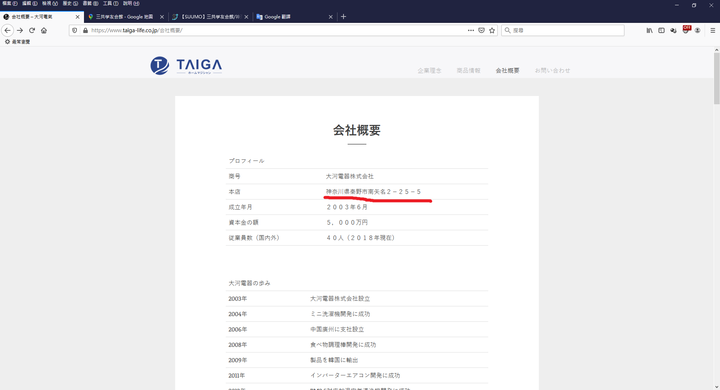This screenshot has height=390, width=720.
Task: Open 企業理念 navigation link
Action: click(429, 71)
